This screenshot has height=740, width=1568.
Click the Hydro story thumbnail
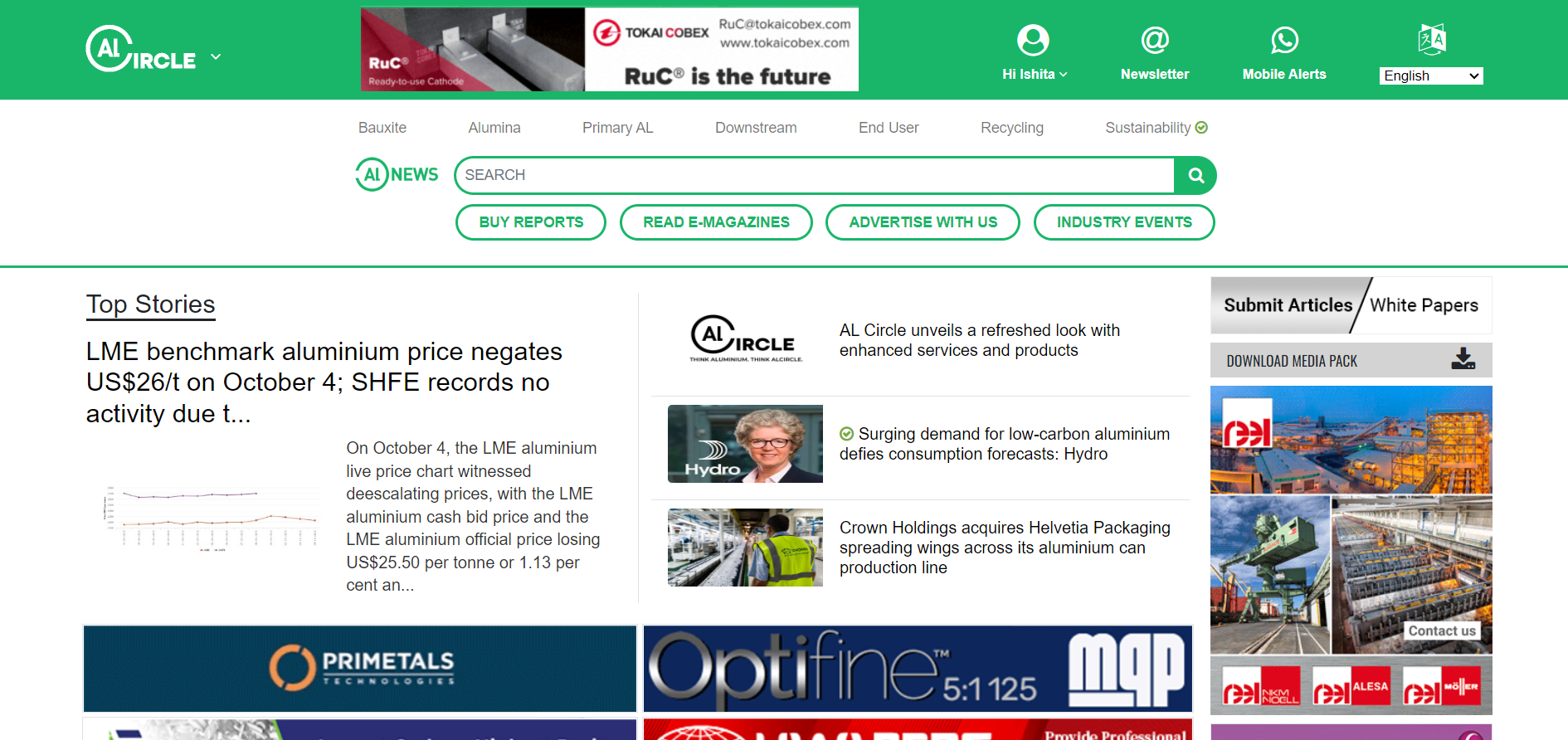coord(745,444)
